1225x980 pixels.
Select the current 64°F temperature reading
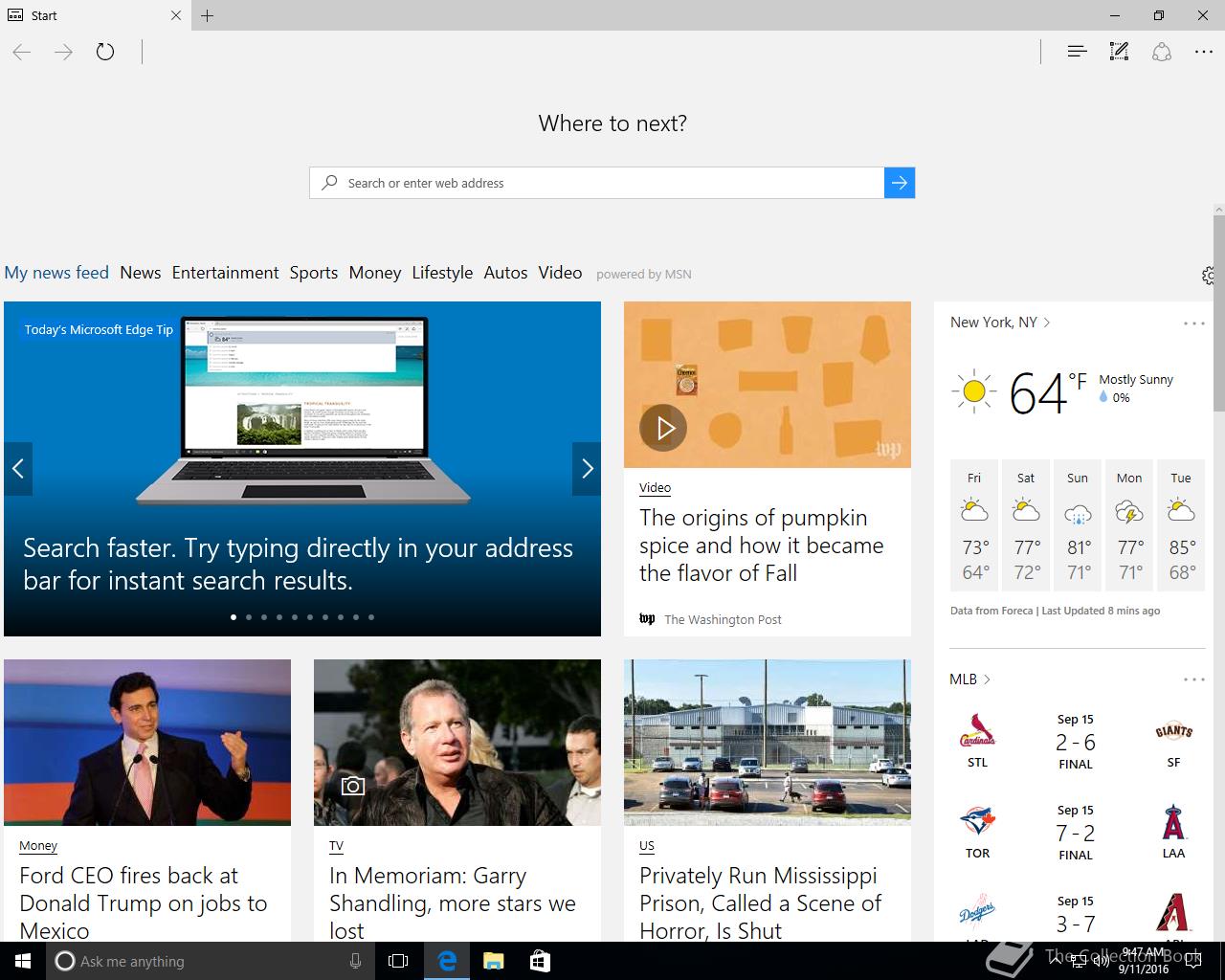(1049, 392)
